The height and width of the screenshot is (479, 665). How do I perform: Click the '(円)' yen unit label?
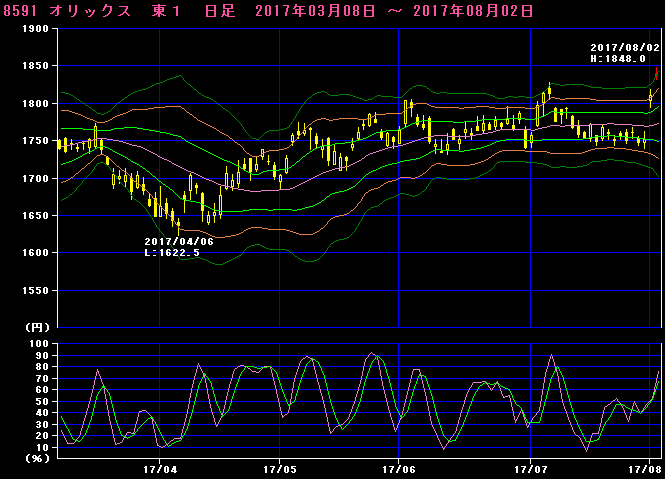click(x=37, y=327)
